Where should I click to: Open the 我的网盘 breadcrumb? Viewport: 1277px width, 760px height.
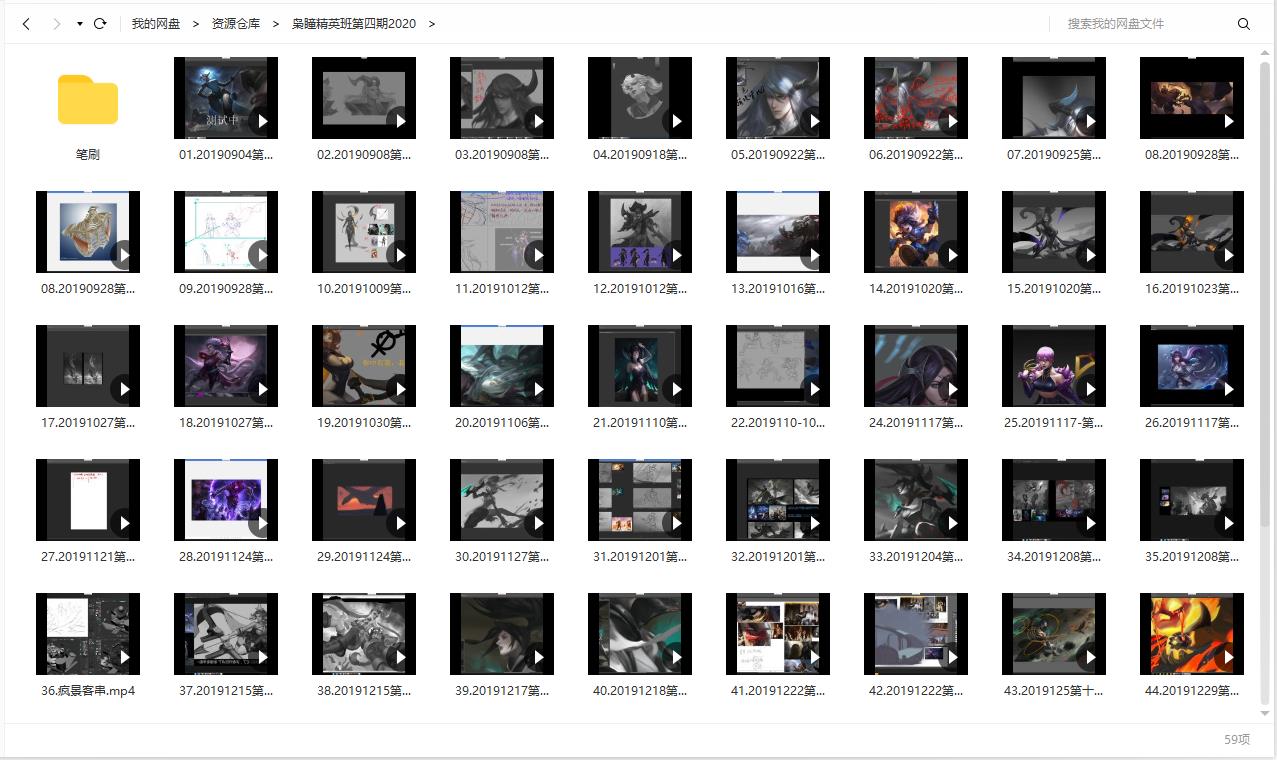156,24
